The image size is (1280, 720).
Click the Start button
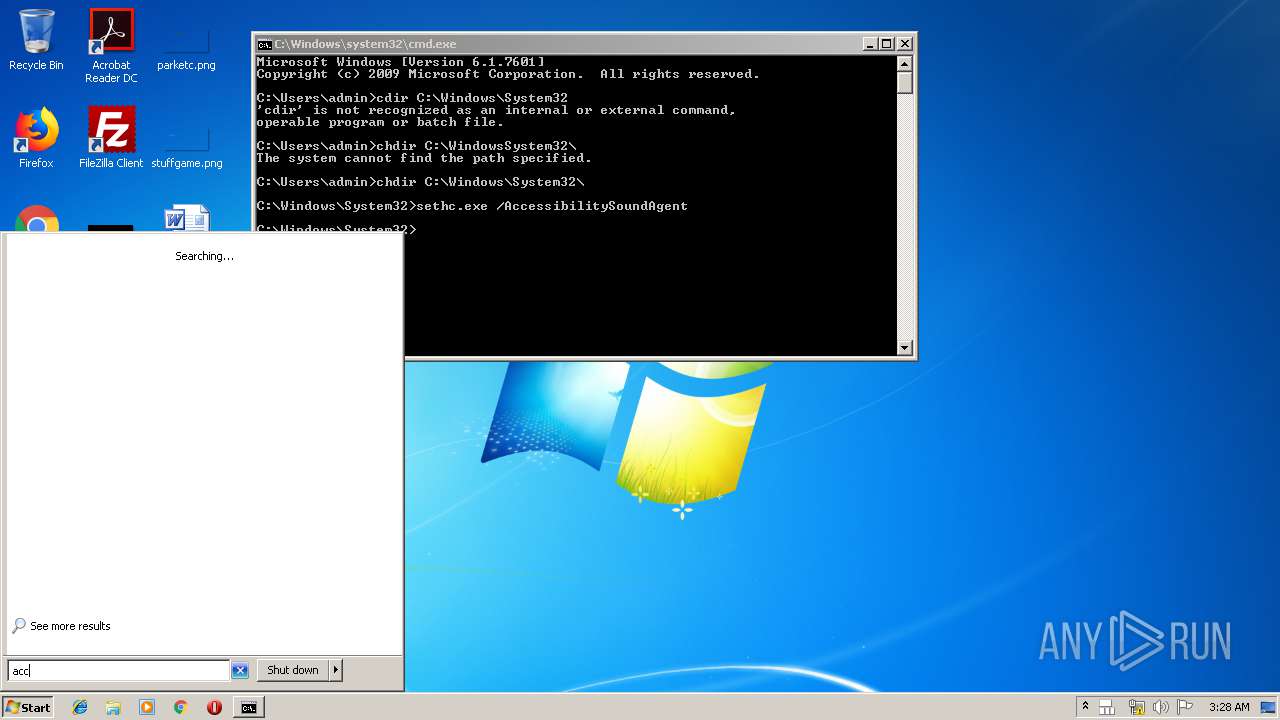[x=28, y=707]
